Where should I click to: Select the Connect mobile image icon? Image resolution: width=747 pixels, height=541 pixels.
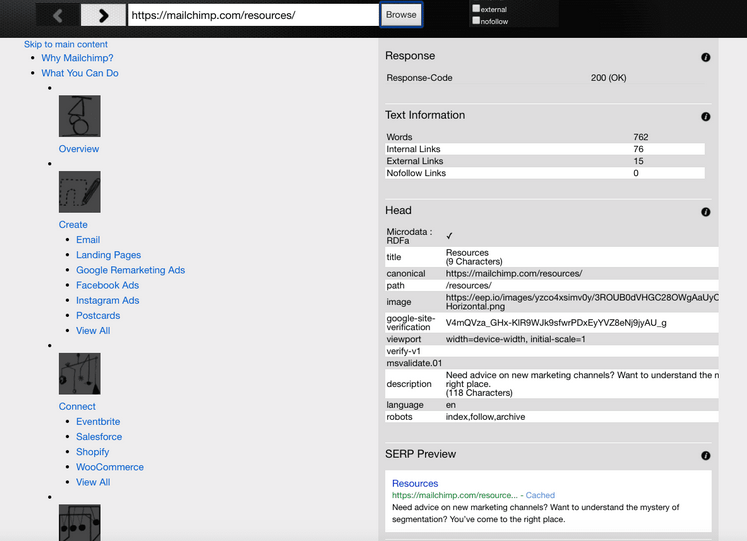coord(80,374)
